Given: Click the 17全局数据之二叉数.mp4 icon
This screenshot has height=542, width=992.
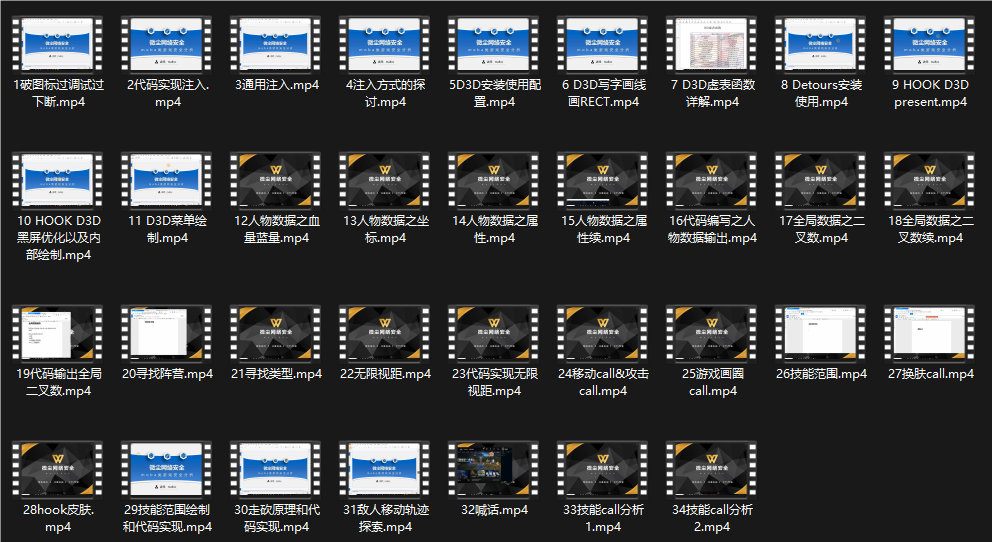Looking at the screenshot, I should click(x=821, y=180).
